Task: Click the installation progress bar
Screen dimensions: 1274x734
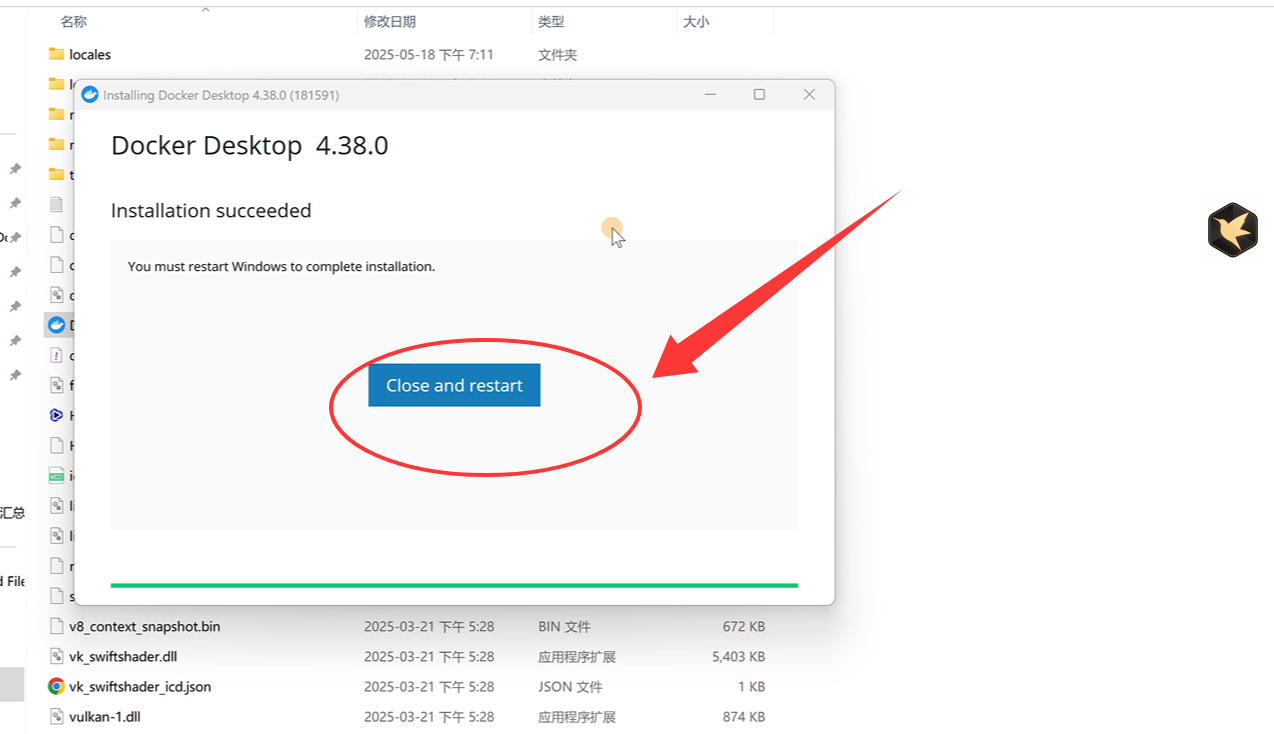Action: pos(454,585)
